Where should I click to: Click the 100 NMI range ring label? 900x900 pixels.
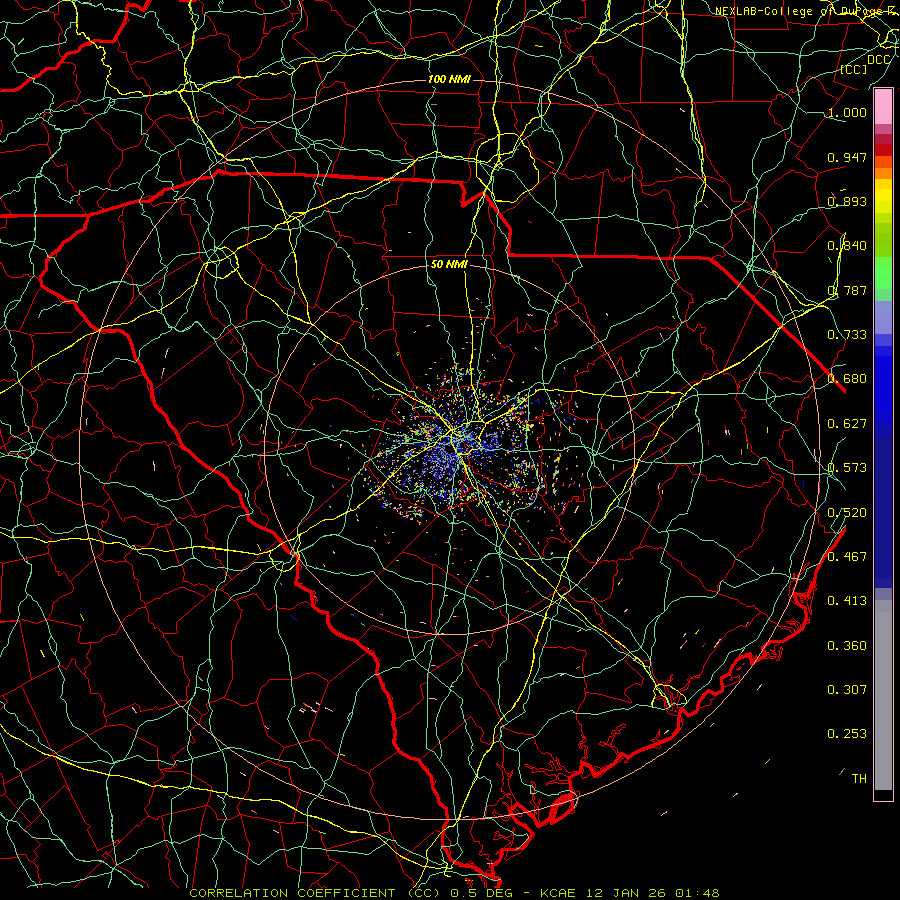coord(449,79)
